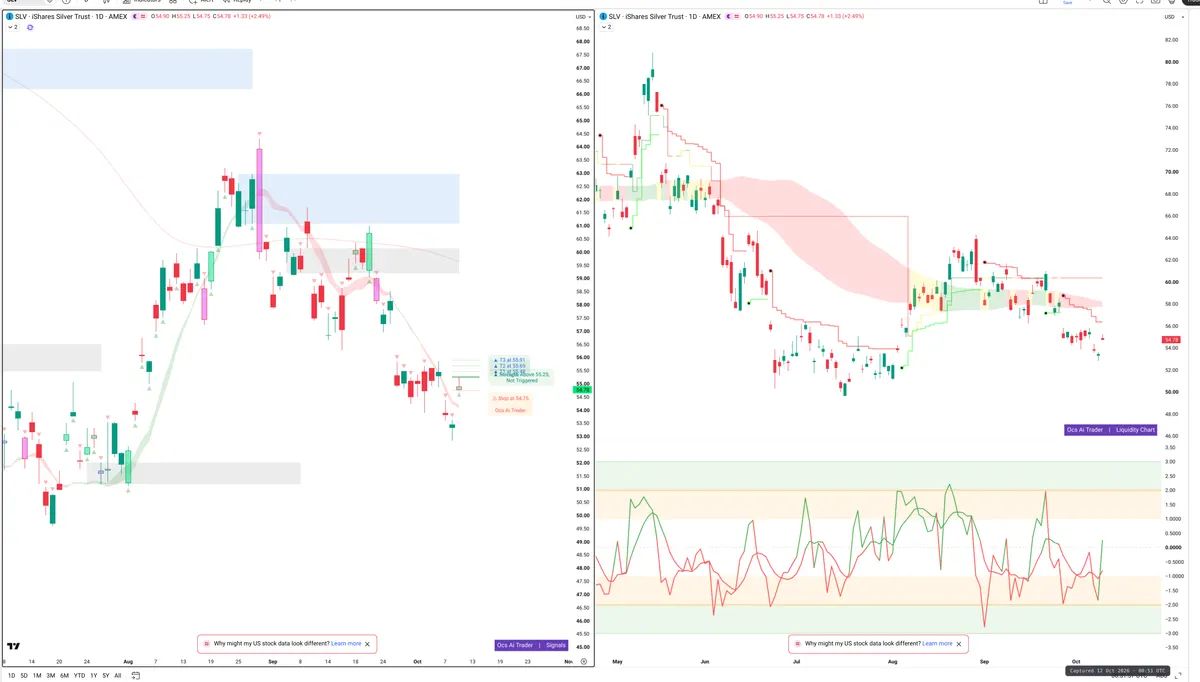Image resolution: width=1200 pixels, height=682 pixels.
Task: Click the Ocs Ai Trader Signals label
Action: [531, 645]
